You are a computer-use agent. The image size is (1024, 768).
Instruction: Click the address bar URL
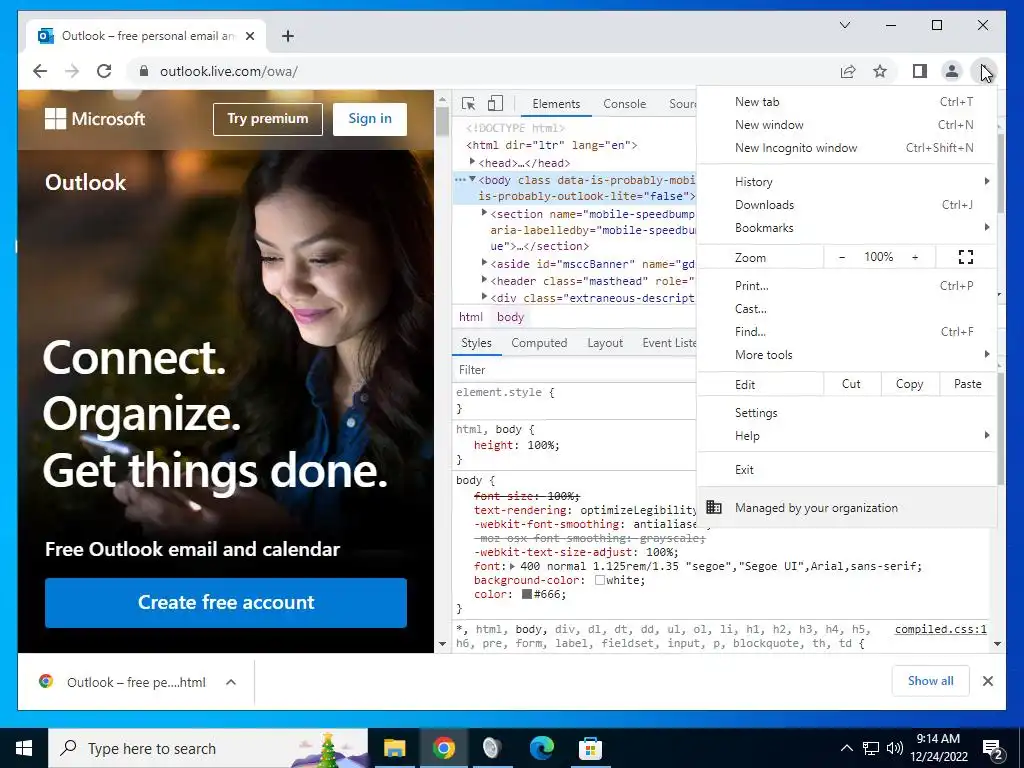click(229, 71)
